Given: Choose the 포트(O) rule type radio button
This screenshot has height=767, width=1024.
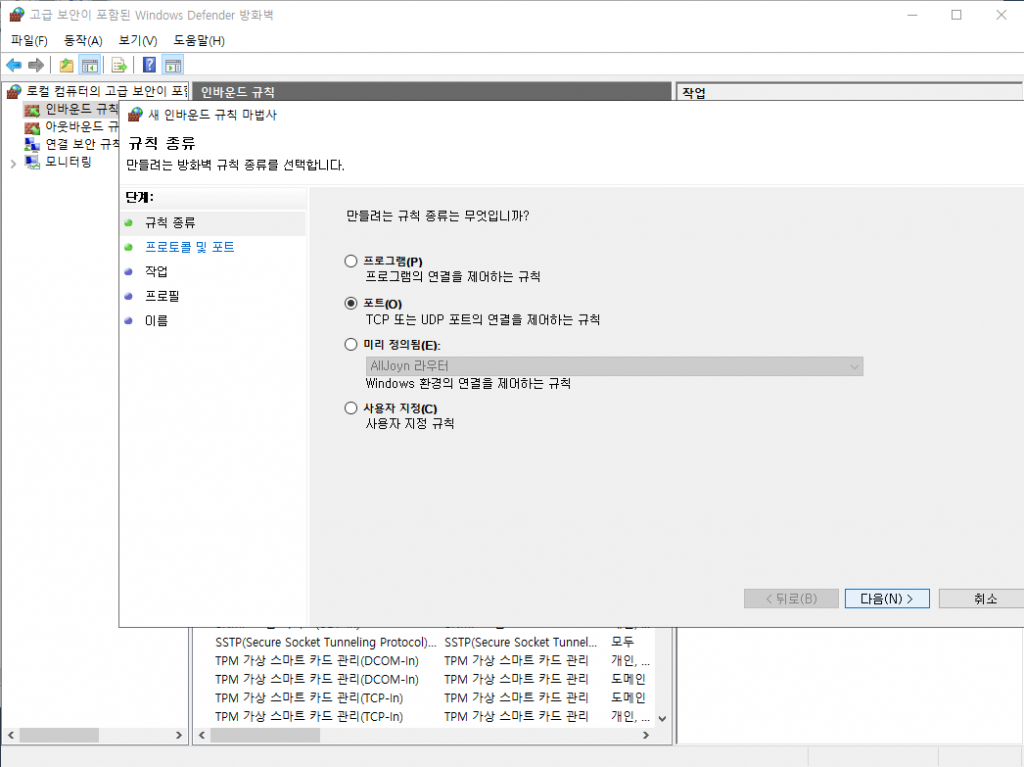Looking at the screenshot, I should [351, 303].
